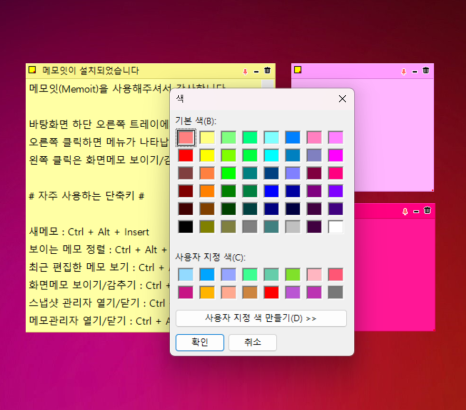Viewport: 466px width, 410px height.
Task: Minimize the light pink memo
Action: 415,71
